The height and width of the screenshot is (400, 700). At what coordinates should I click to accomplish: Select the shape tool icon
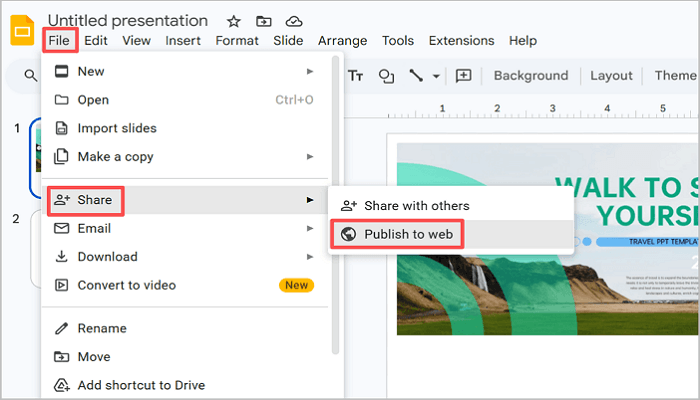[x=386, y=76]
